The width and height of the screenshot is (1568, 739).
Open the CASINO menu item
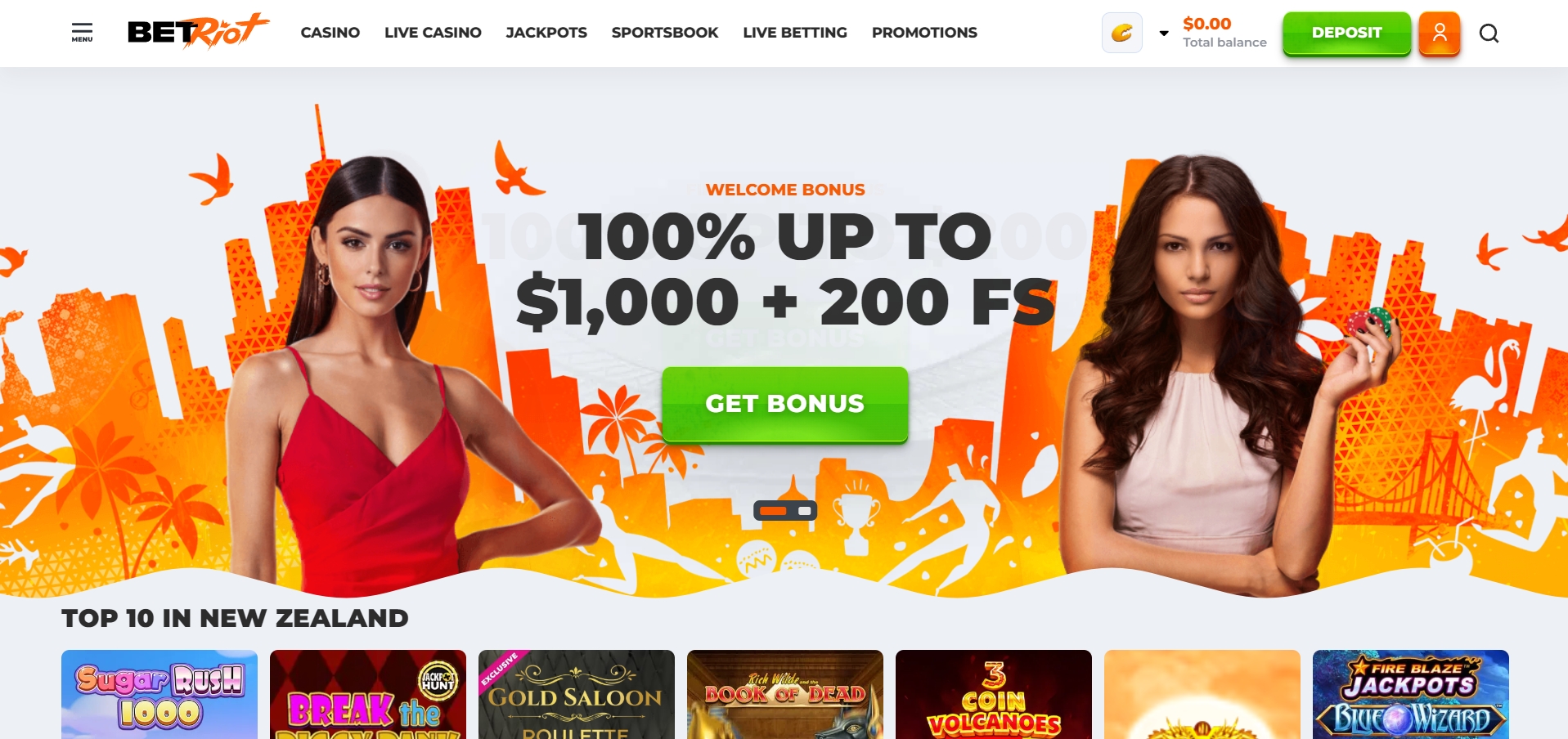click(x=330, y=33)
